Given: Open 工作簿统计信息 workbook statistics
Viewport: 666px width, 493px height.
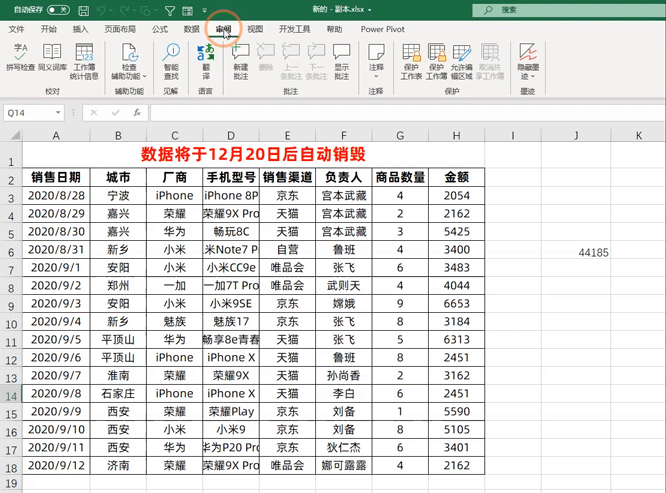Looking at the screenshot, I should [84, 61].
